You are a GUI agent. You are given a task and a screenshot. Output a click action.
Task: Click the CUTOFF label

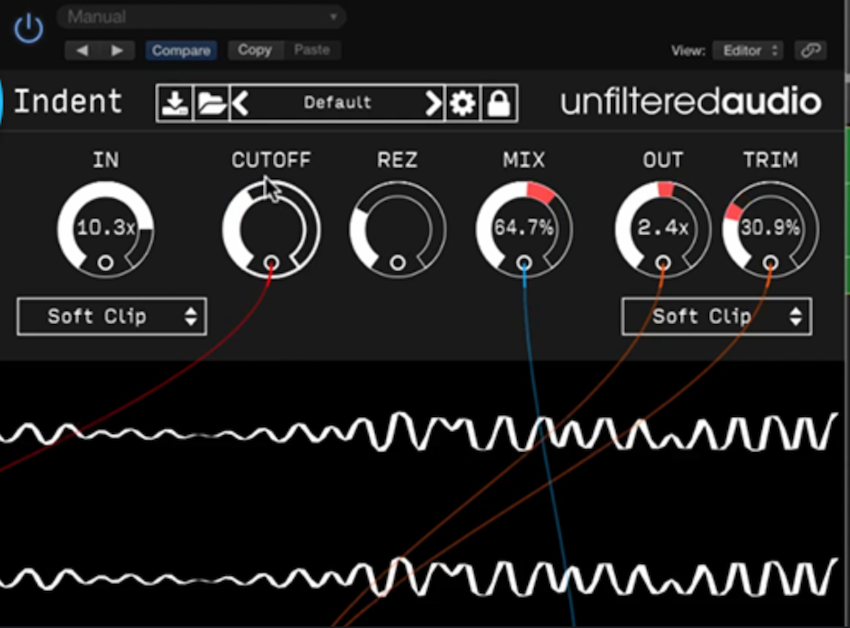click(x=271, y=160)
